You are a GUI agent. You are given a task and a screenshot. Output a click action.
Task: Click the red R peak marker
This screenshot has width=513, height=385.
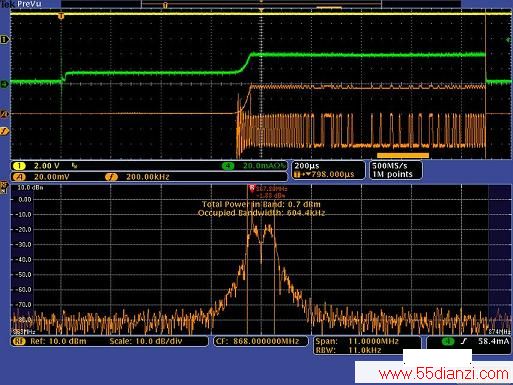coord(252,188)
